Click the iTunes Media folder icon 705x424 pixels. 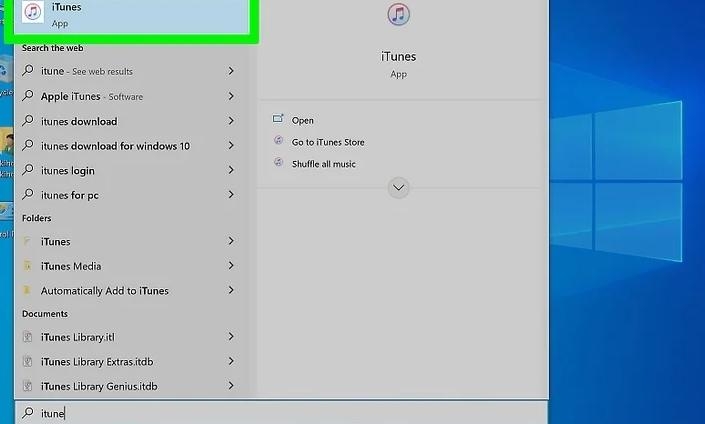coord(28,266)
